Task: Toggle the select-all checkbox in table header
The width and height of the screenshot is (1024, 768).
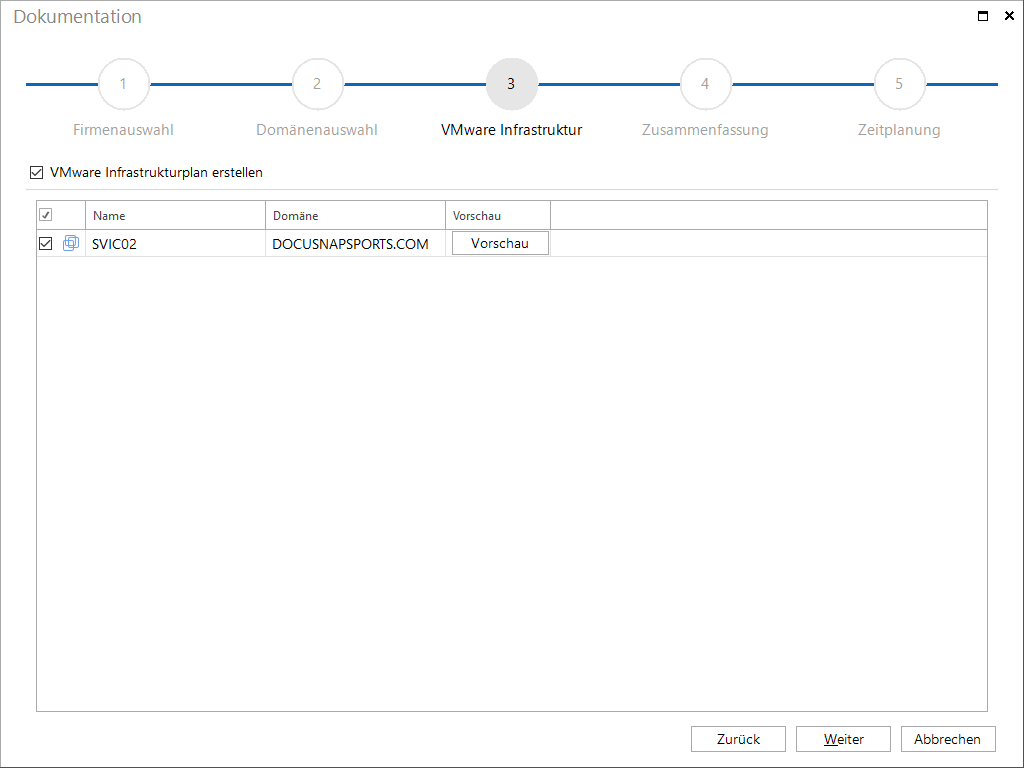Action: coord(46,215)
